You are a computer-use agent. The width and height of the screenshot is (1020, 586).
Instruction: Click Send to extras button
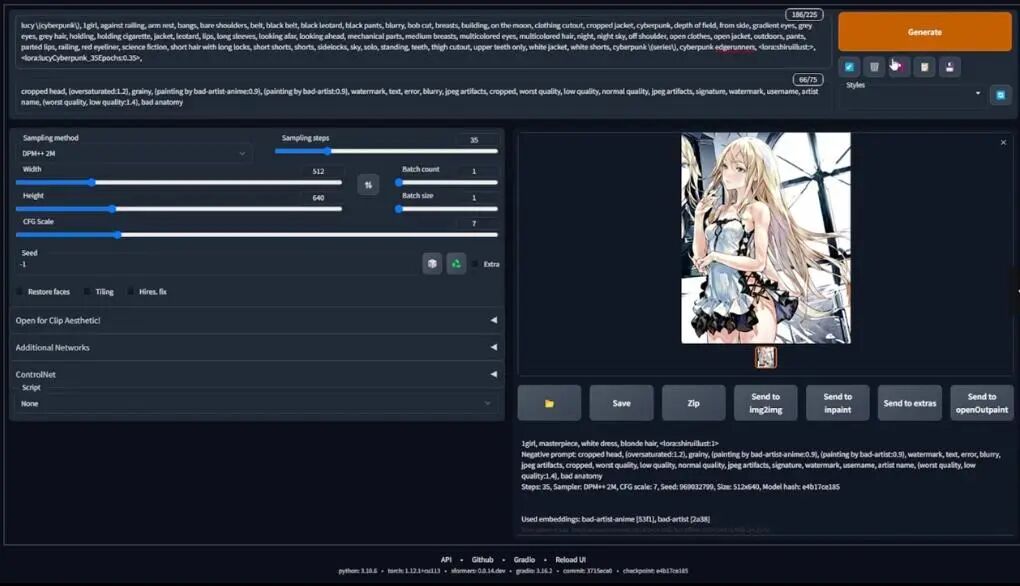pyautogui.click(x=909, y=403)
